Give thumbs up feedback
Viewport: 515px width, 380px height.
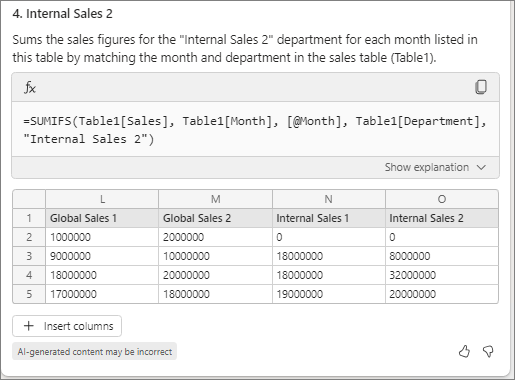[464, 351]
